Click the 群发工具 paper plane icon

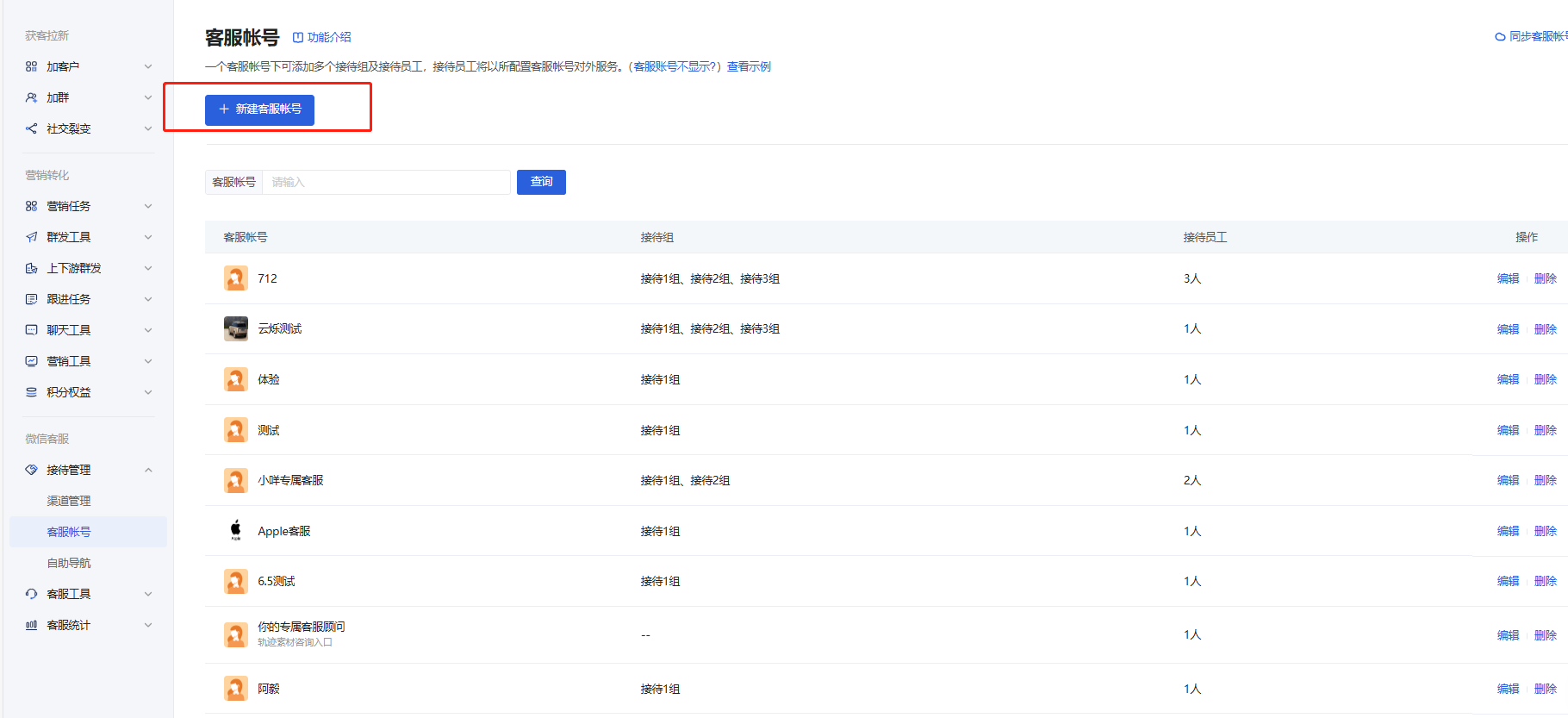(31, 237)
